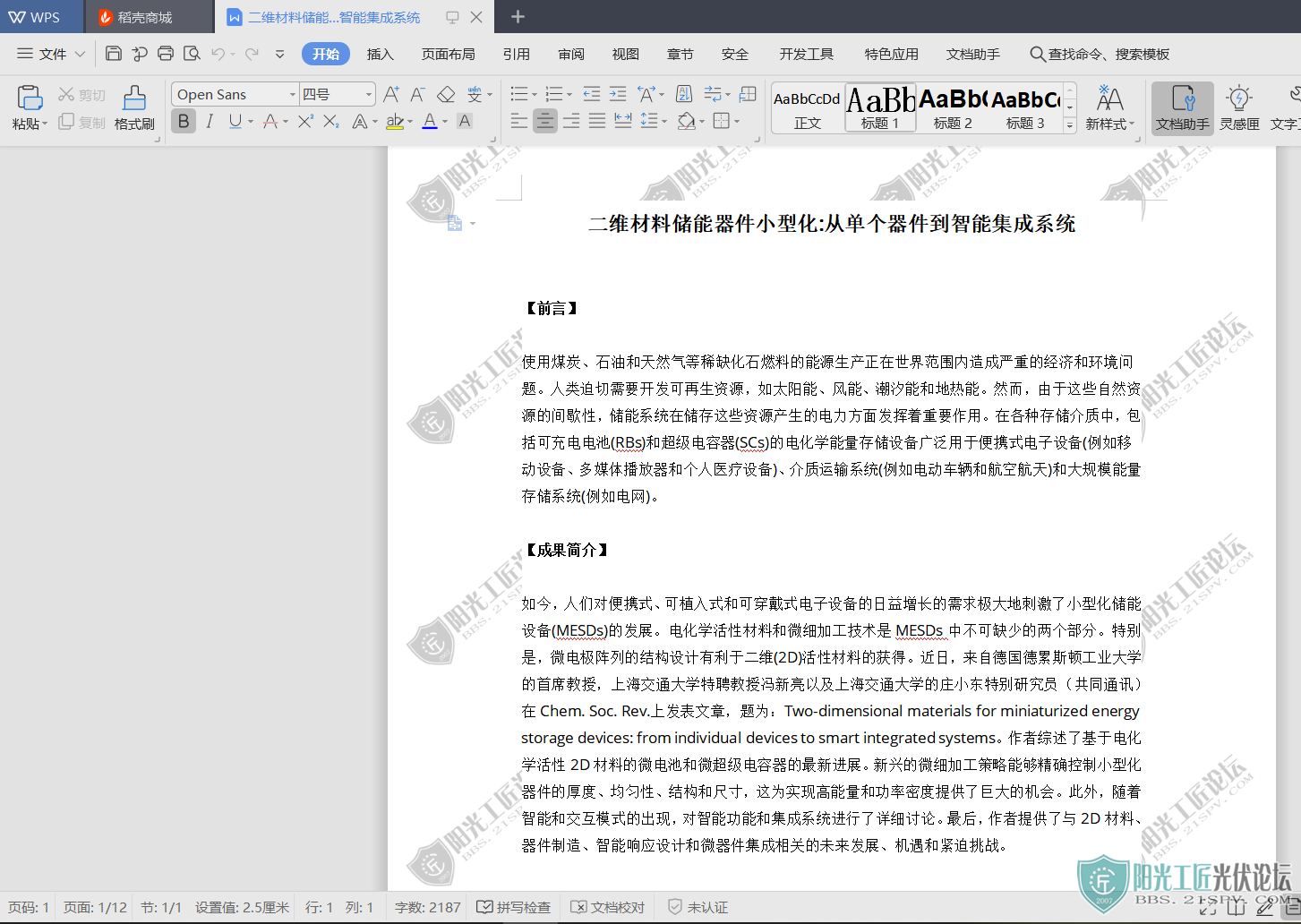
Task: Click 文档校对 in the status bar
Action: [608, 907]
